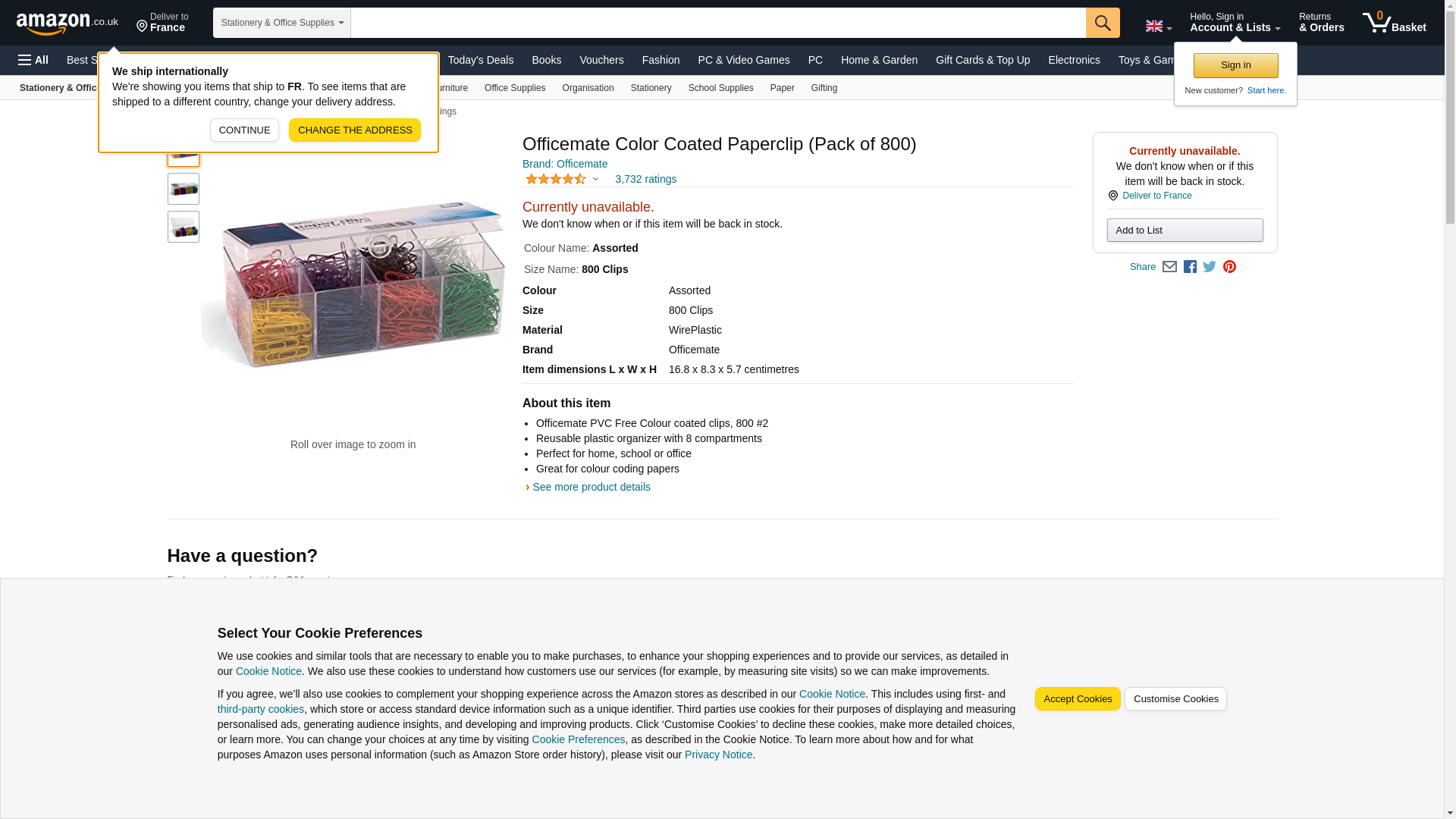This screenshot has height=819, width=1456.
Task: Open Today's Deals in navigation bar
Action: click(x=480, y=60)
